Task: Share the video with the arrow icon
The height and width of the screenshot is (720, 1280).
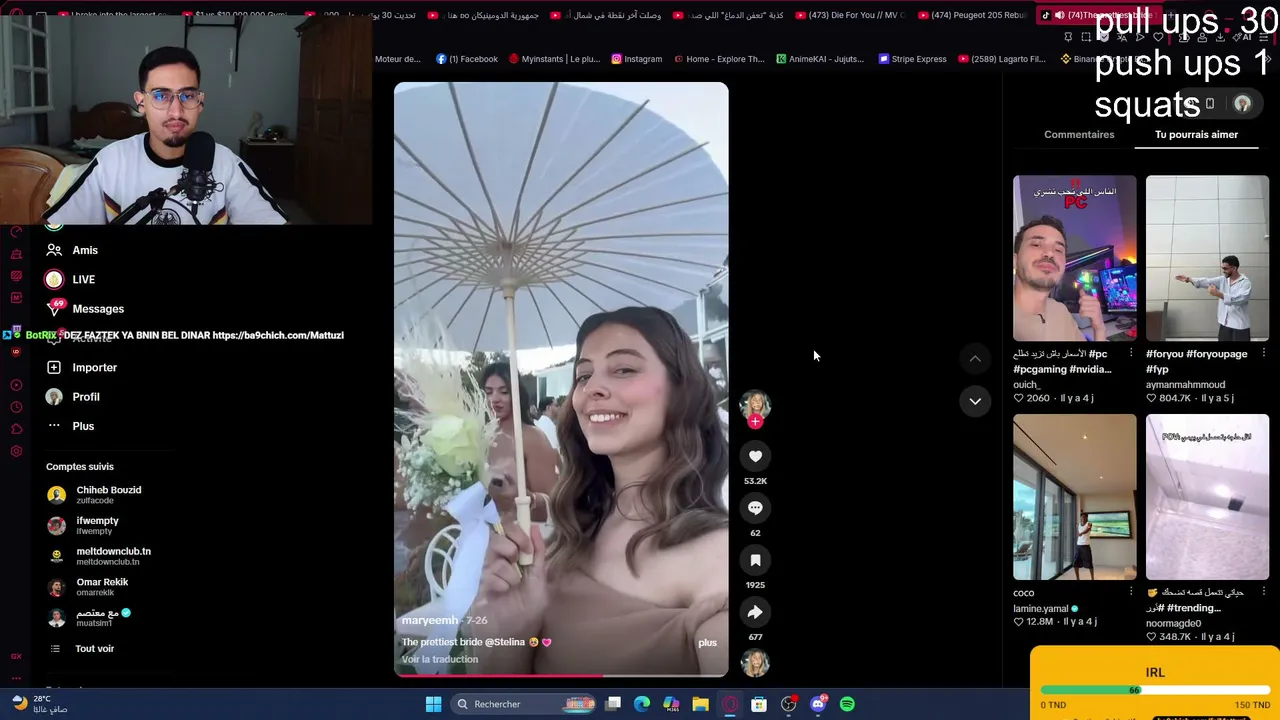Action: 755,612
